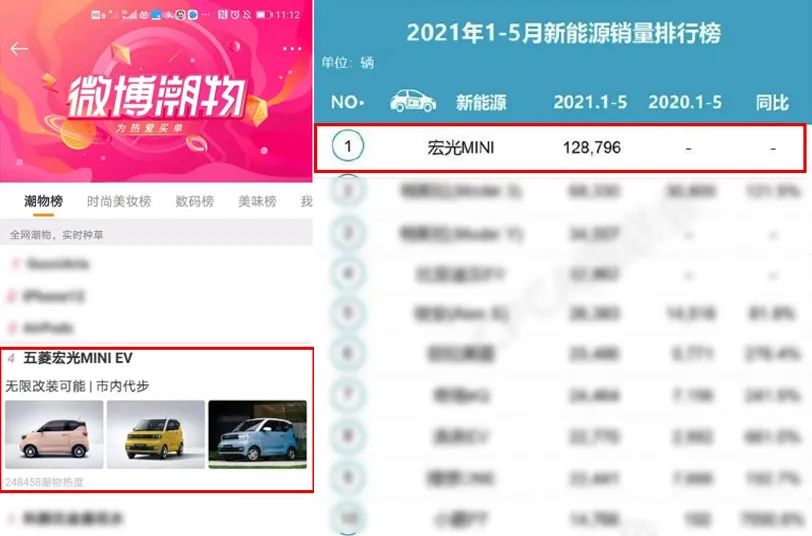Image resolution: width=812 pixels, height=536 pixels.
Task: Open the blue MINI EV car photo
Action: 257,434
